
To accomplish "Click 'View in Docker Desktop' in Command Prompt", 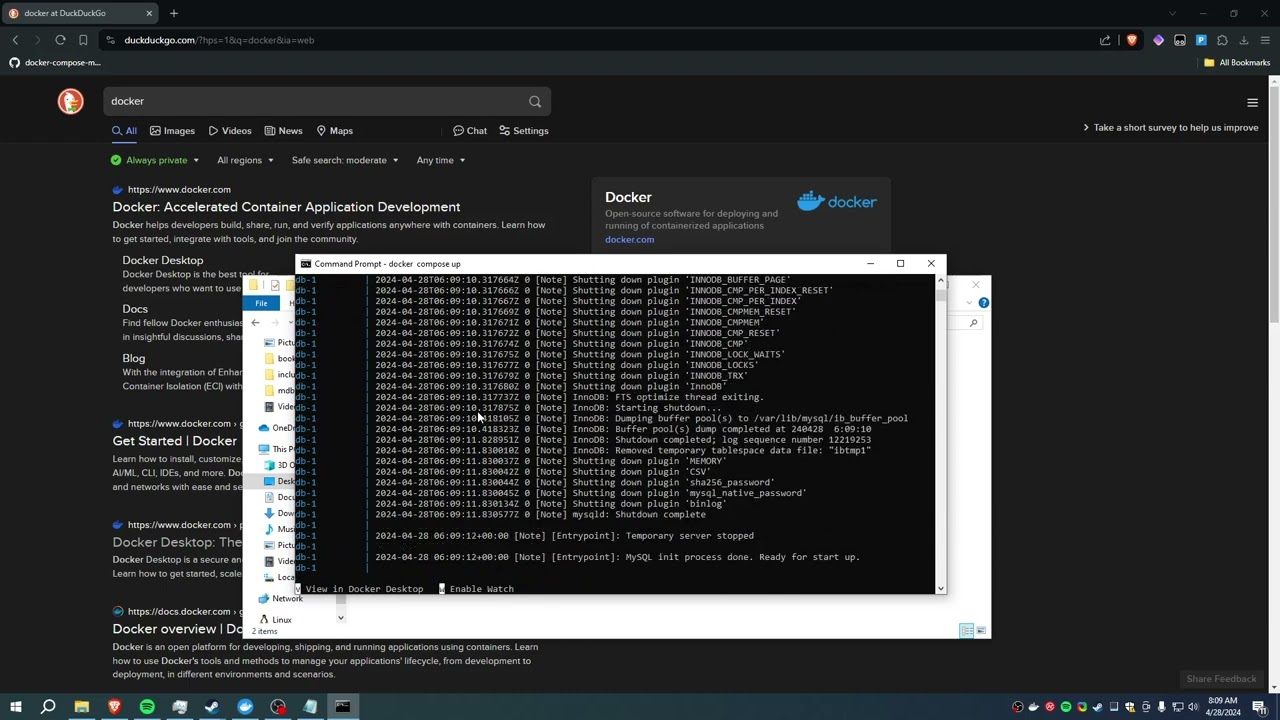I will (364, 589).
